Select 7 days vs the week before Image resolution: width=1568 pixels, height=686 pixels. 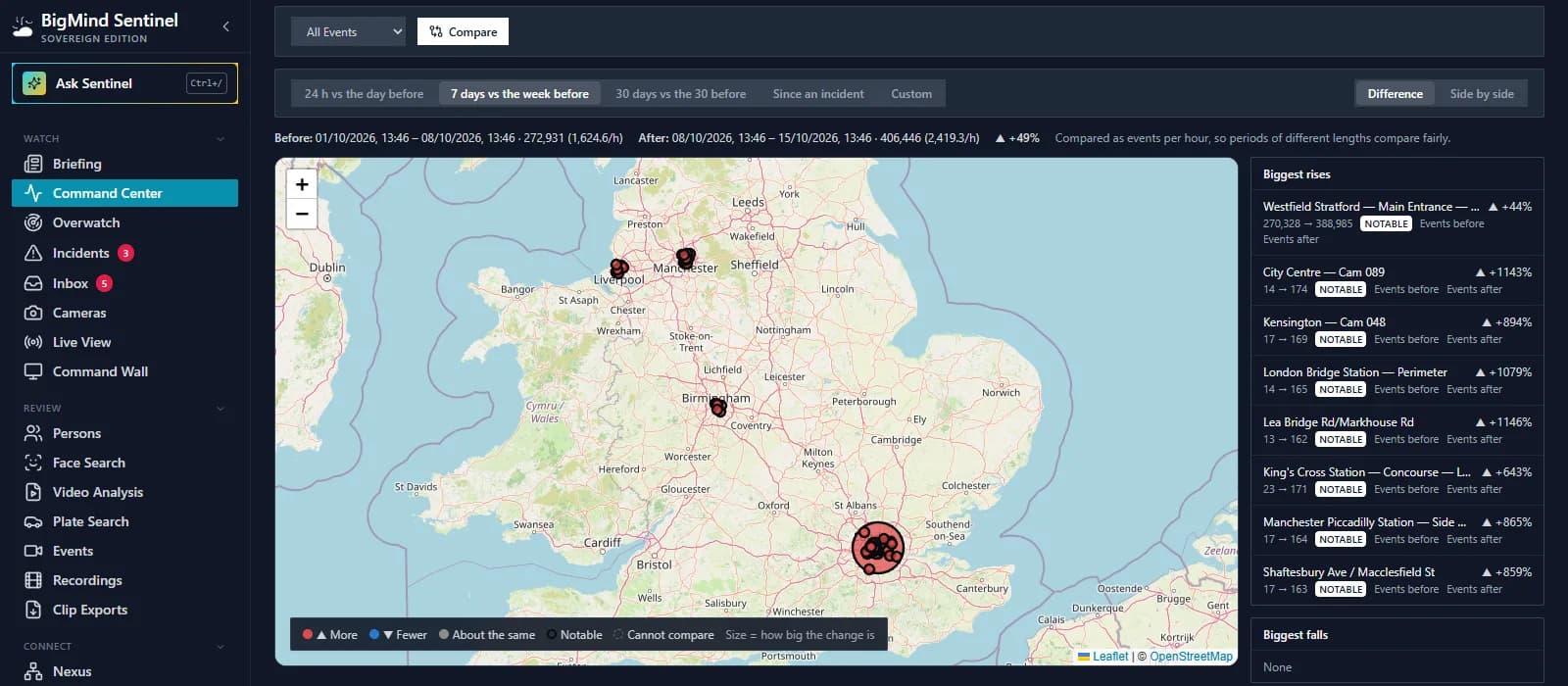pos(519,94)
